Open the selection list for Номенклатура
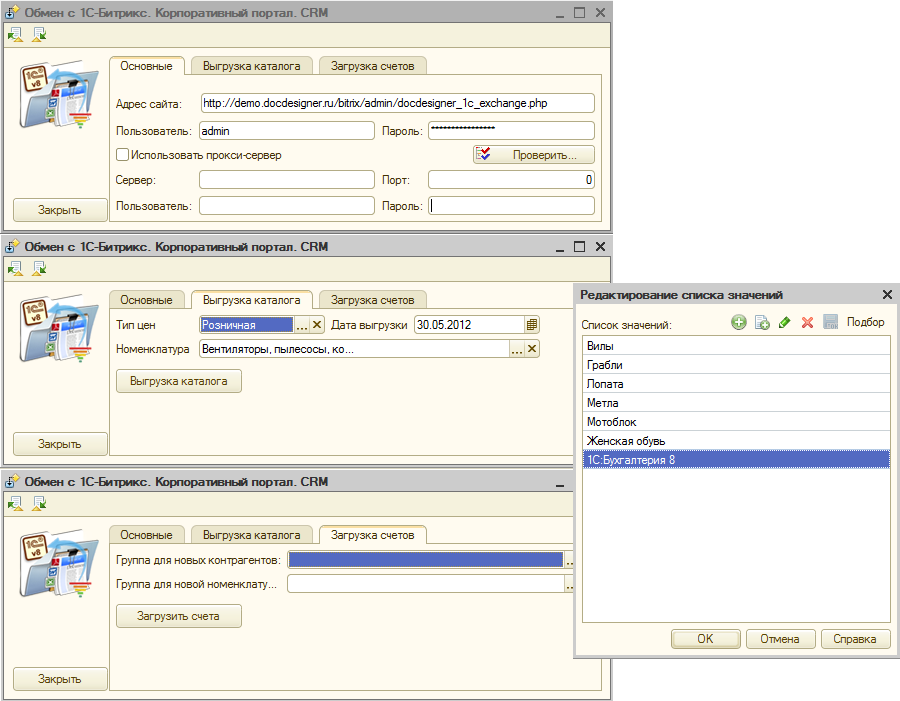This screenshot has width=900, height=701. [x=517, y=348]
